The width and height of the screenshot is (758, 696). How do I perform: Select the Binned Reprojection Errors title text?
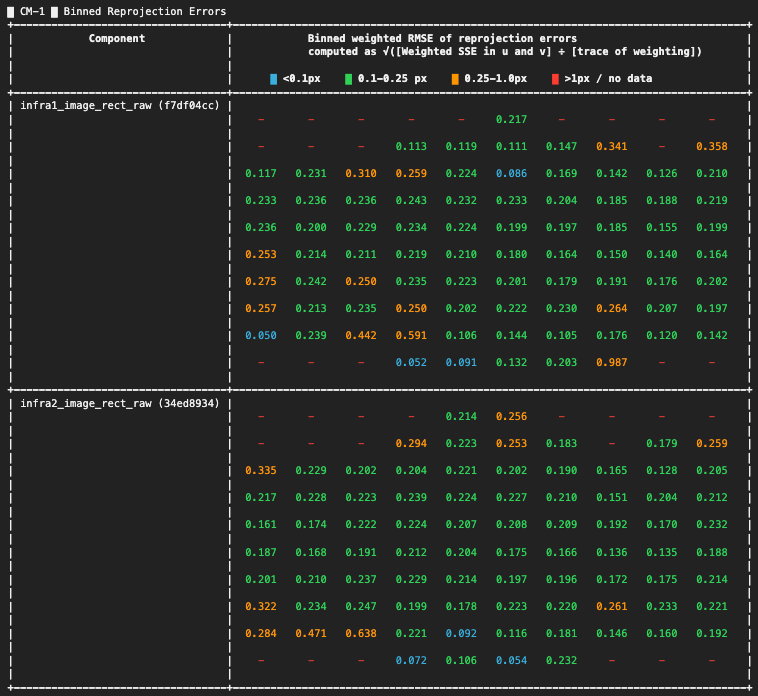pos(144,12)
